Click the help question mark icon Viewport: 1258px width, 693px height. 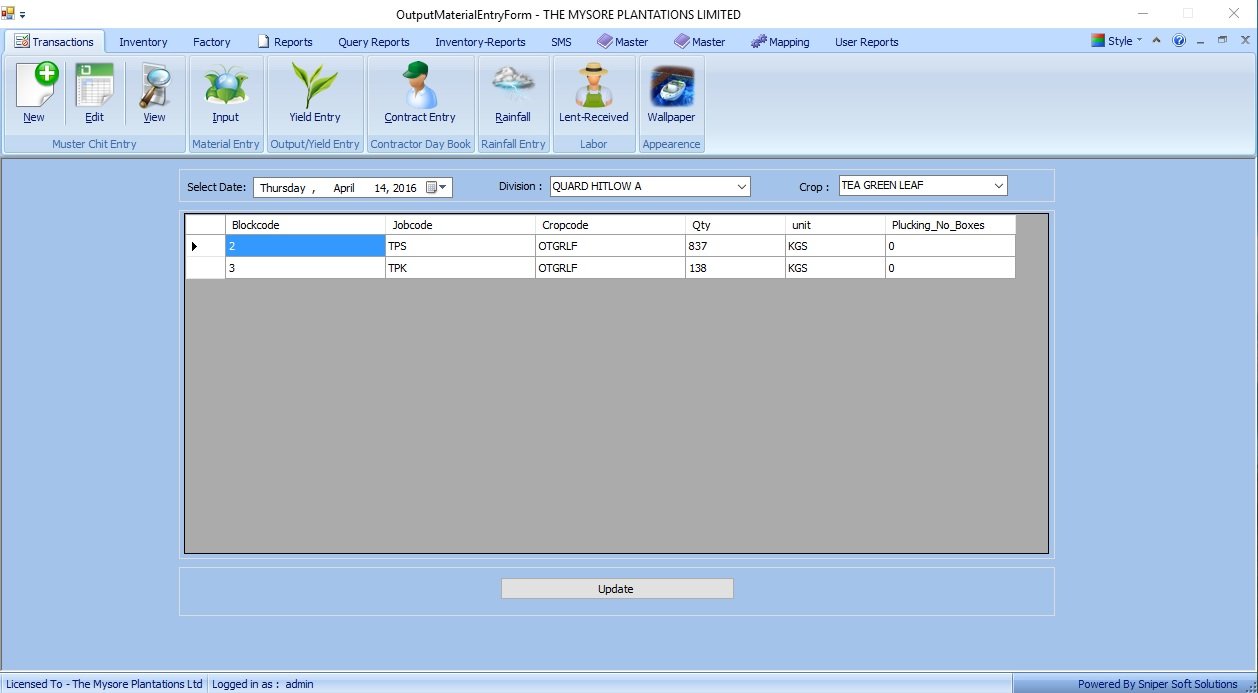1179,41
